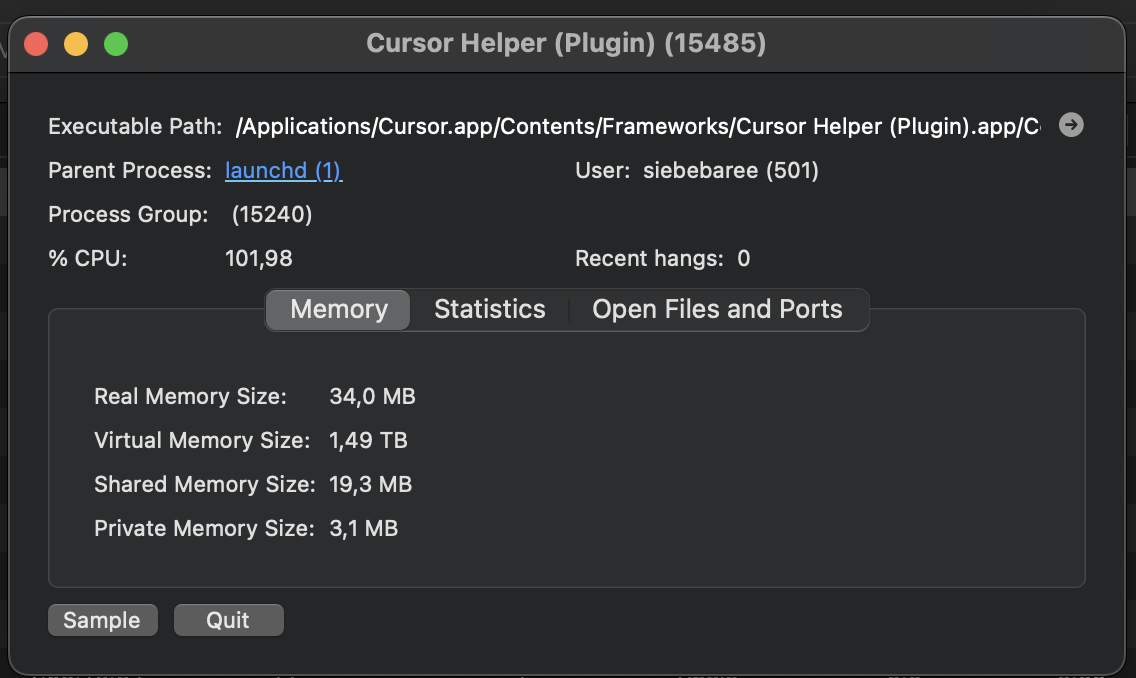Switch to the Statistics tab

pos(489,309)
